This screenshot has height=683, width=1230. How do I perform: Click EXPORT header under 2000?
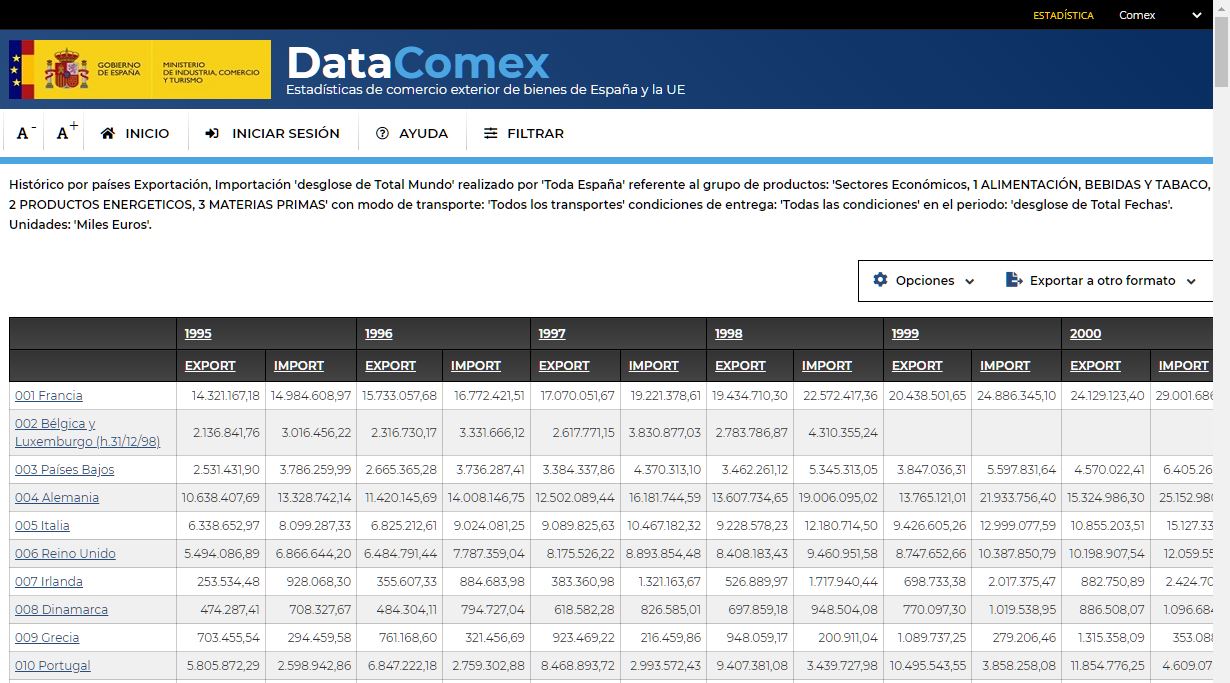(1096, 366)
